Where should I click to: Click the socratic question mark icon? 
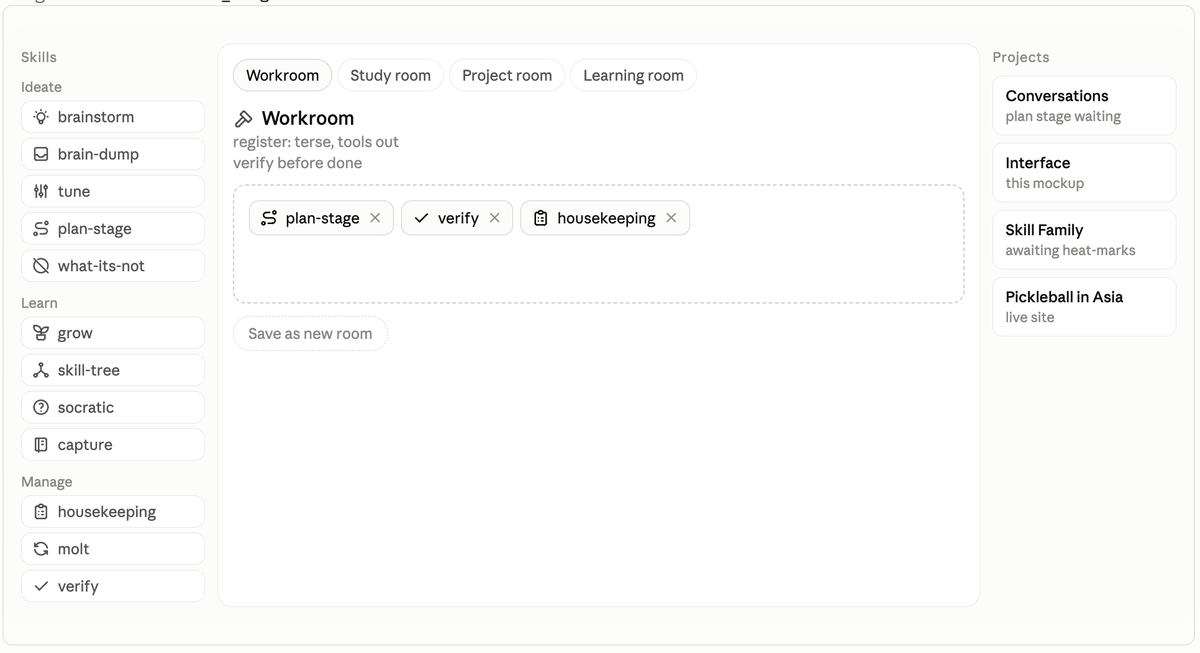coord(41,408)
